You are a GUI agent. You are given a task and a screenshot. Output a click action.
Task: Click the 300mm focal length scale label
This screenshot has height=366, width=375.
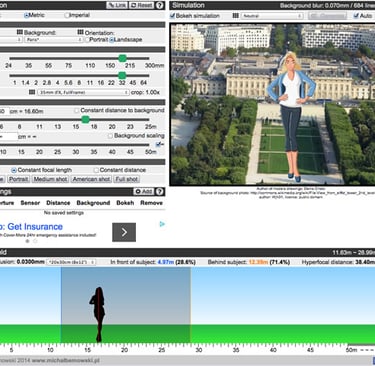coord(154,66)
